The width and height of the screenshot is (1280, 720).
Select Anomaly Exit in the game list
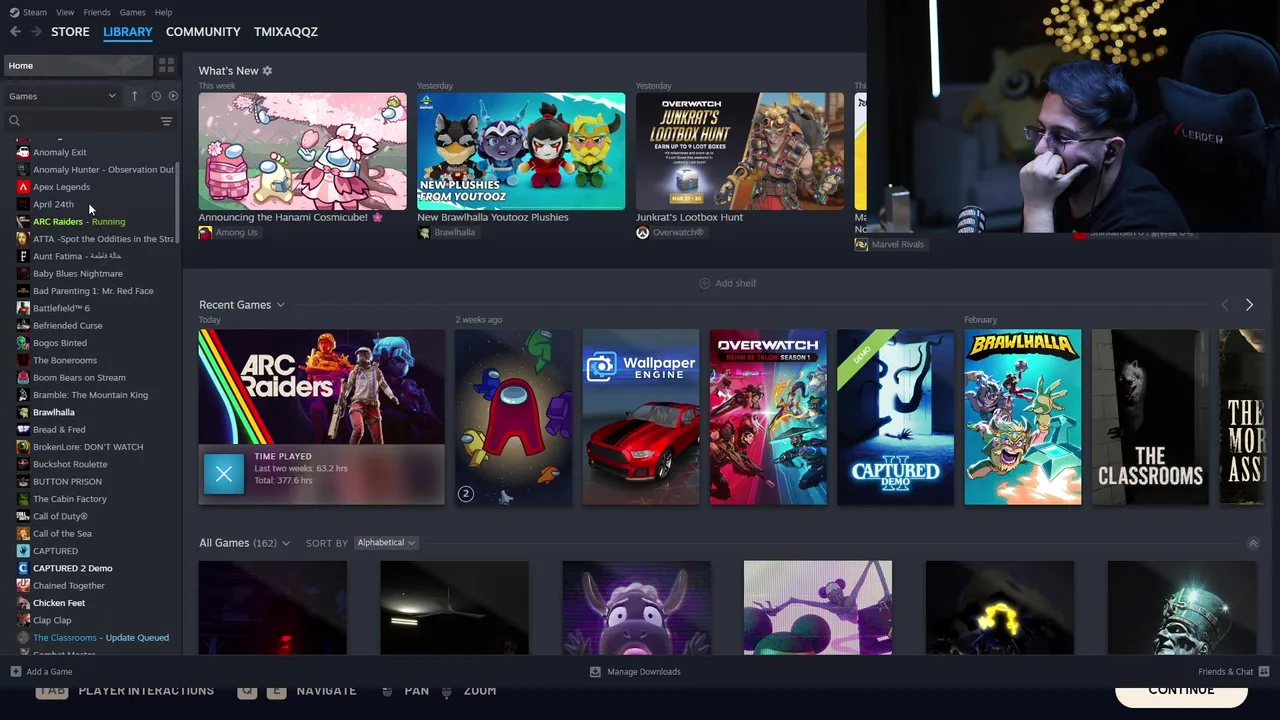[60, 153]
